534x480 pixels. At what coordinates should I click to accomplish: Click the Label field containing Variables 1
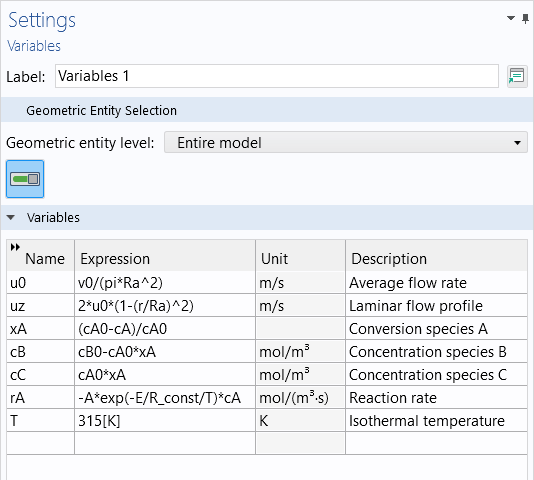277,76
